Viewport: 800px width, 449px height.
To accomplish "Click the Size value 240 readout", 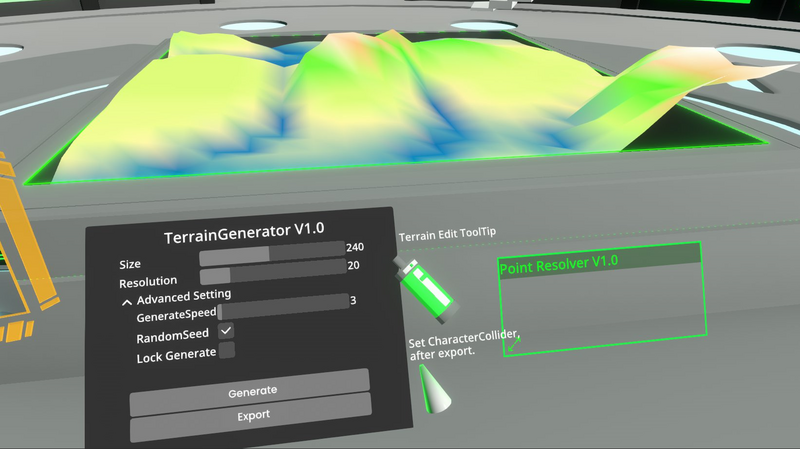I will 355,247.
